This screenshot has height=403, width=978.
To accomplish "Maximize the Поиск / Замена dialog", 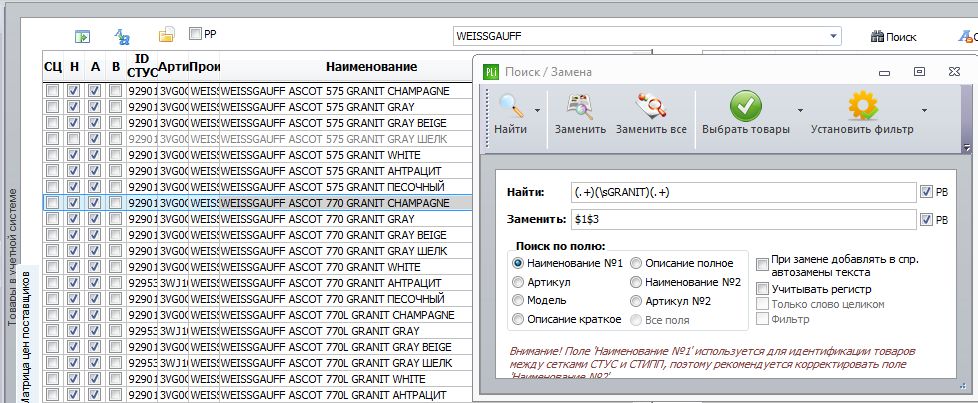I will (919, 72).
